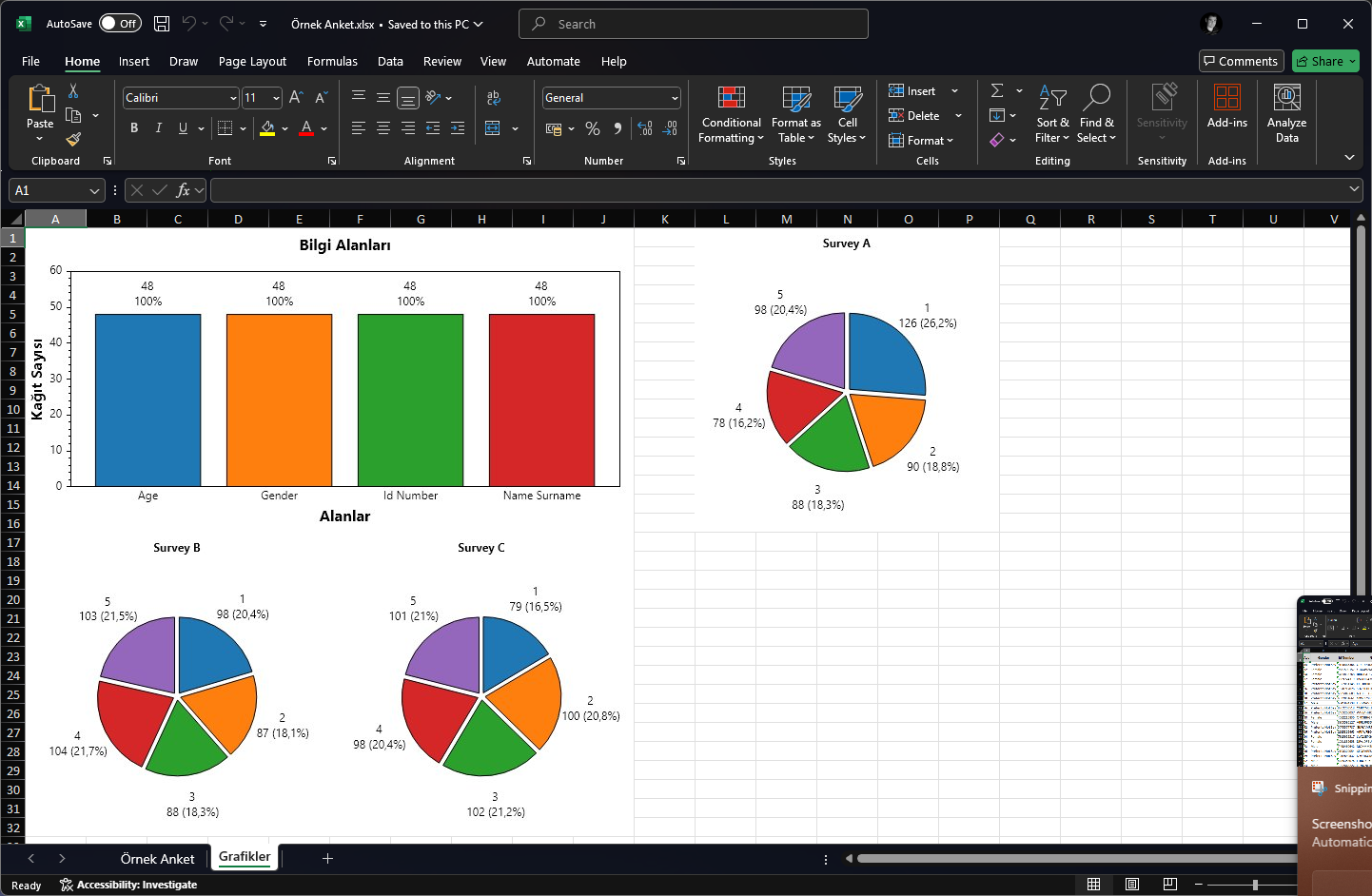Expand the Number Format dropdown showing General
The width and height of the screenshot is (1372, 896).
(673, 97)
